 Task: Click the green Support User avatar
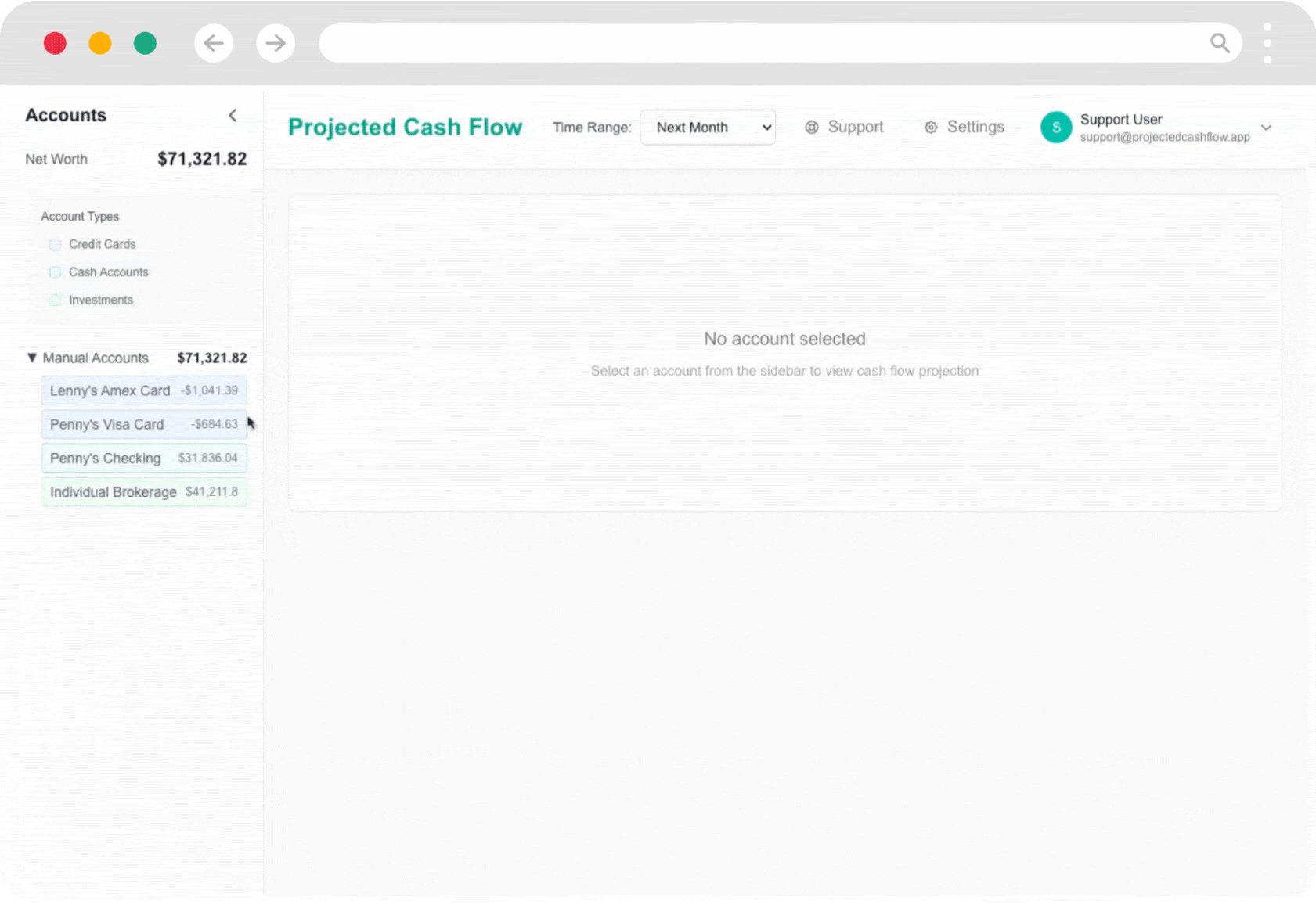[x=1055, y=128]
